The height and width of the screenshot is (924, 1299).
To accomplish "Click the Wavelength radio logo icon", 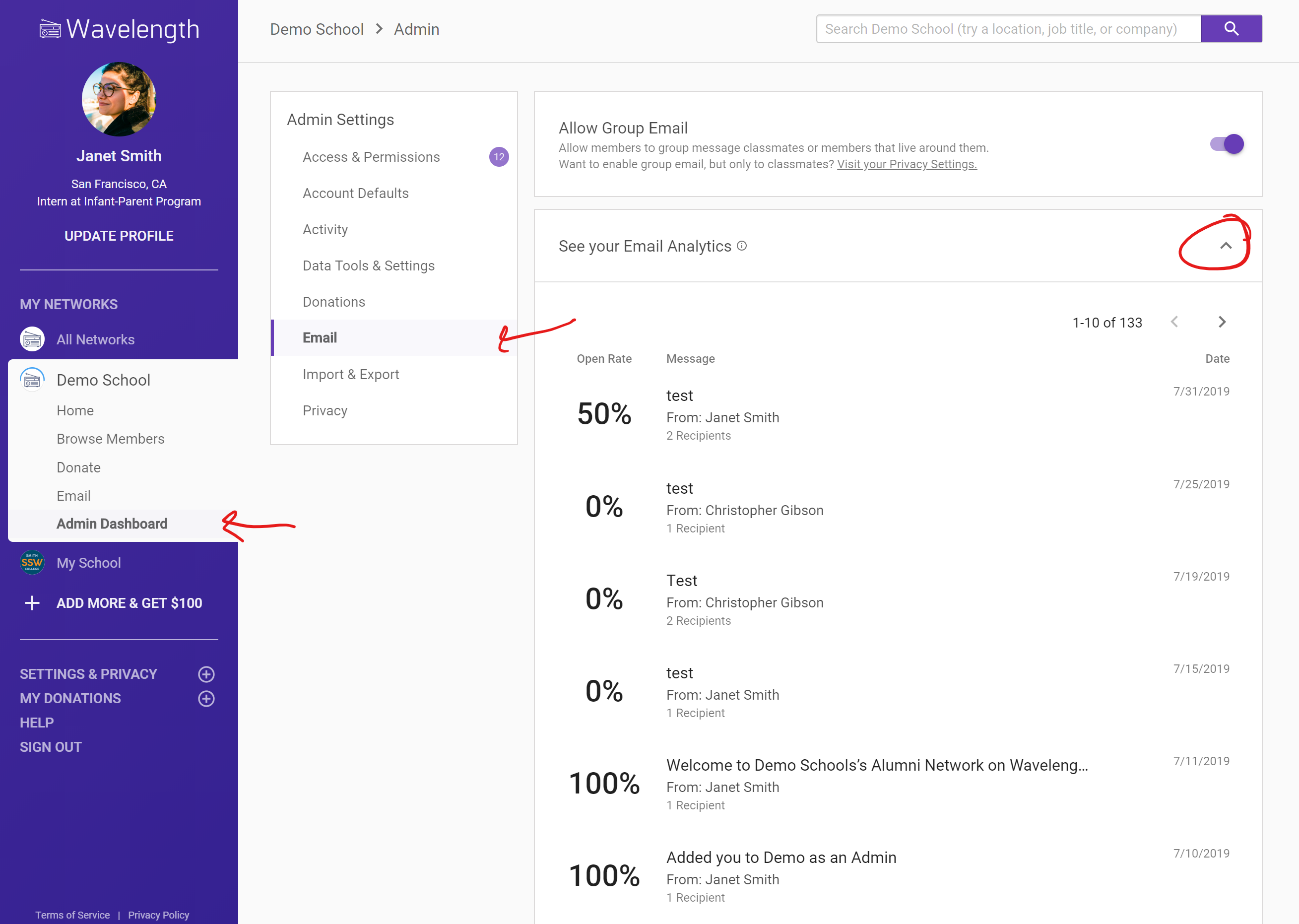I will tap(50, 29).
